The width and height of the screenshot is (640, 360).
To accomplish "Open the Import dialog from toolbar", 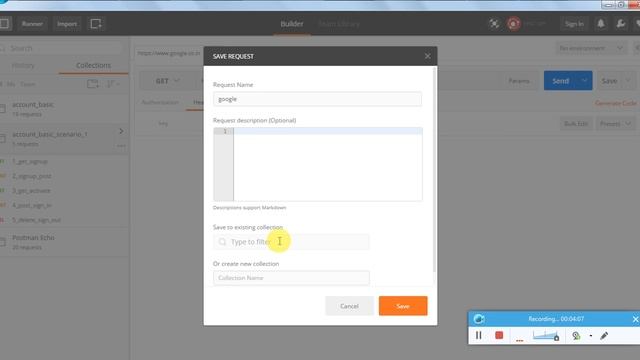I will point(67,24).
